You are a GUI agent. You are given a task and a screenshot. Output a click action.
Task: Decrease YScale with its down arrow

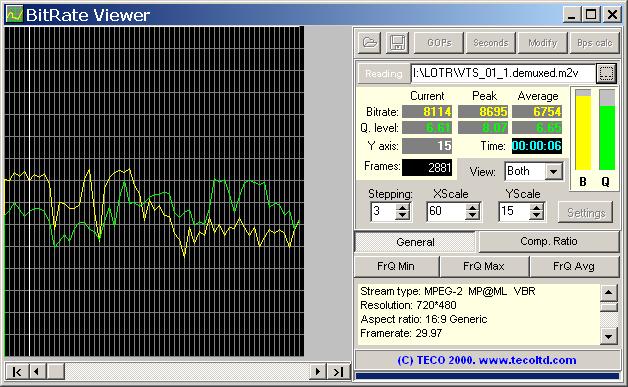tap(536, 216)
